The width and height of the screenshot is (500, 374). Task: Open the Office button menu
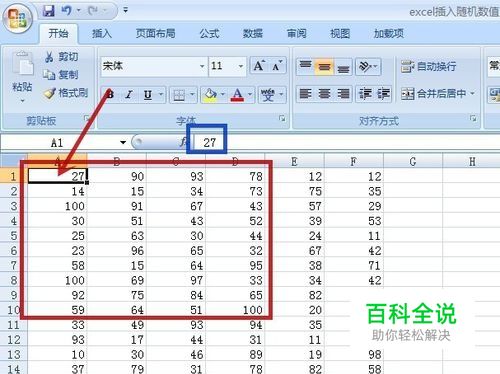18,18
